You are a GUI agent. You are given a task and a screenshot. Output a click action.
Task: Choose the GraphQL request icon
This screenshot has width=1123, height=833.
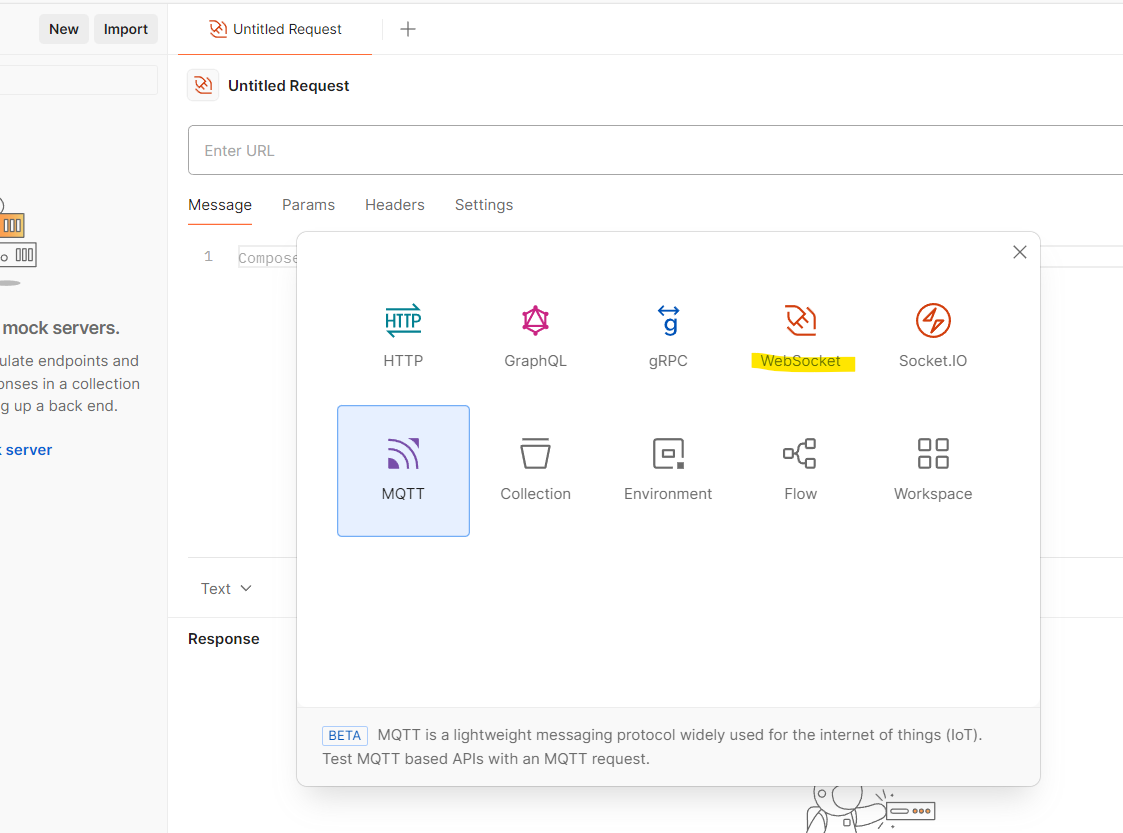[535, 320]
